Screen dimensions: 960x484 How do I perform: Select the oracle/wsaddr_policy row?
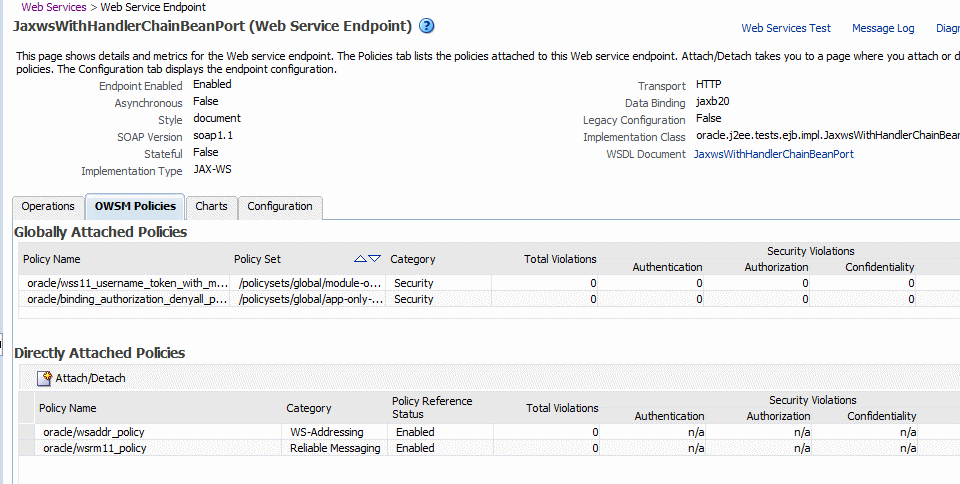tap(94, 432)
